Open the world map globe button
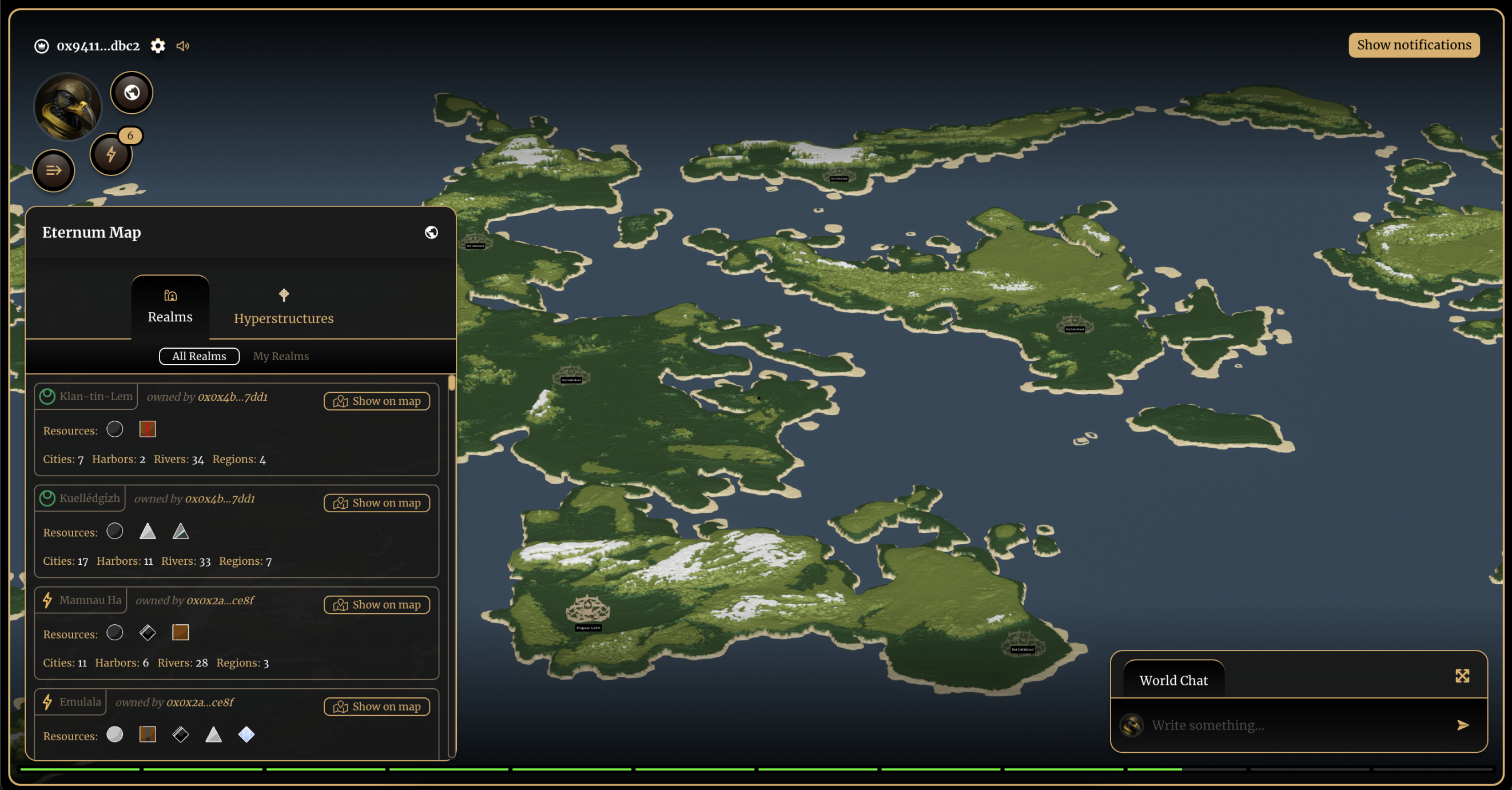Viewport: 1512px width, 790px height. (132, 93)
